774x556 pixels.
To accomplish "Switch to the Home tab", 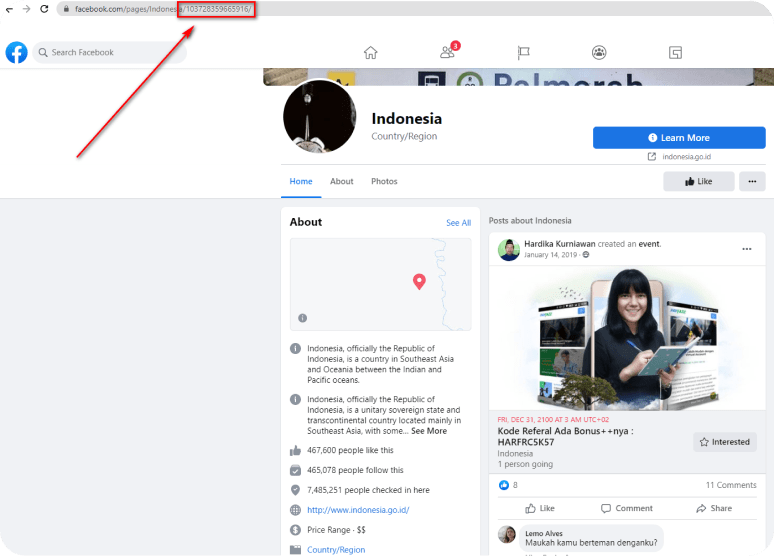I will click(301, 181).
